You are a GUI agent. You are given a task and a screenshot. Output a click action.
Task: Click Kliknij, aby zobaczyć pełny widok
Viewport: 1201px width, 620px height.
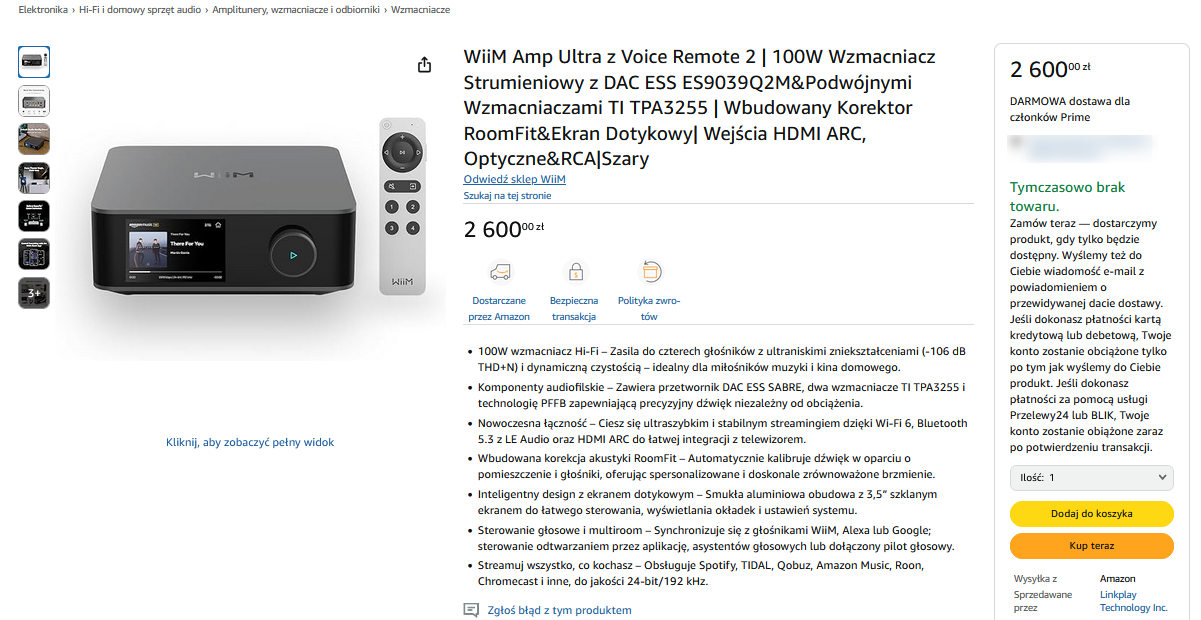(250, 442)
